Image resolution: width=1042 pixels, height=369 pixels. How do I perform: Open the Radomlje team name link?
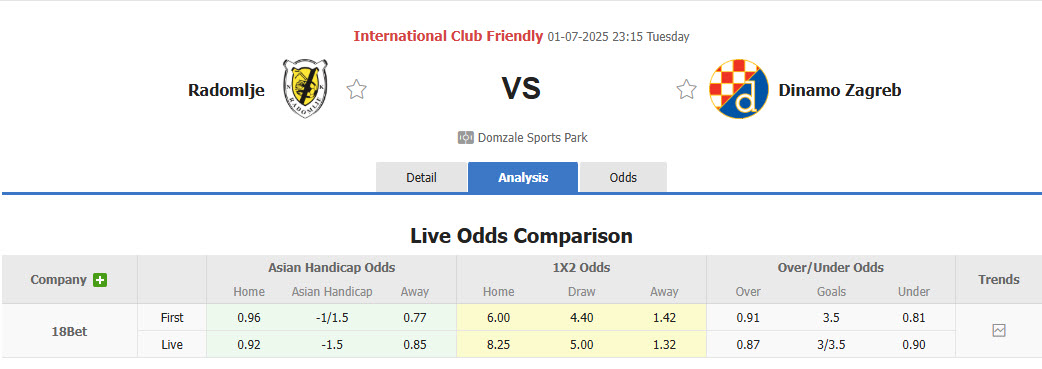coord(226,90)
